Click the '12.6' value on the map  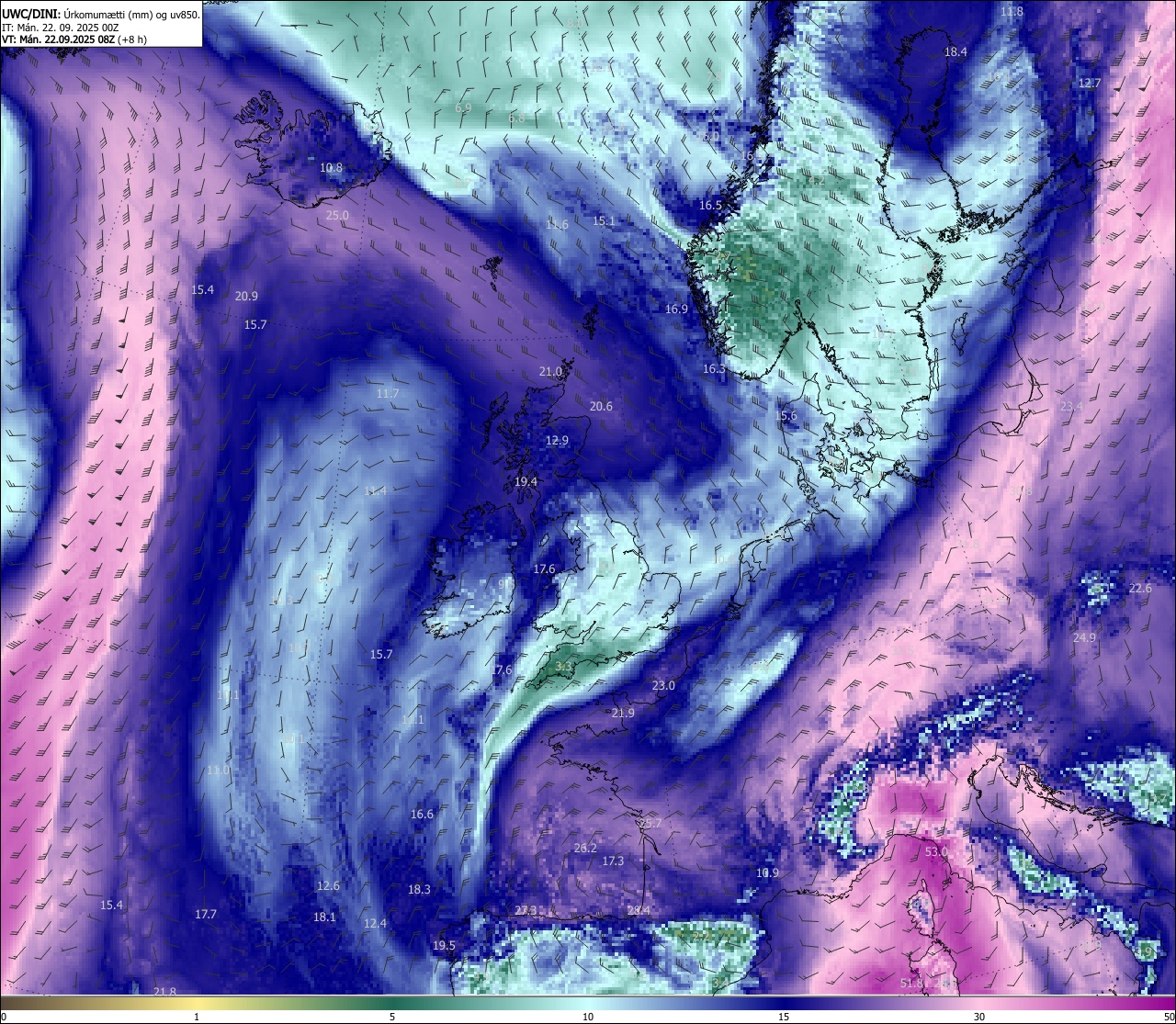click(328, 886)
